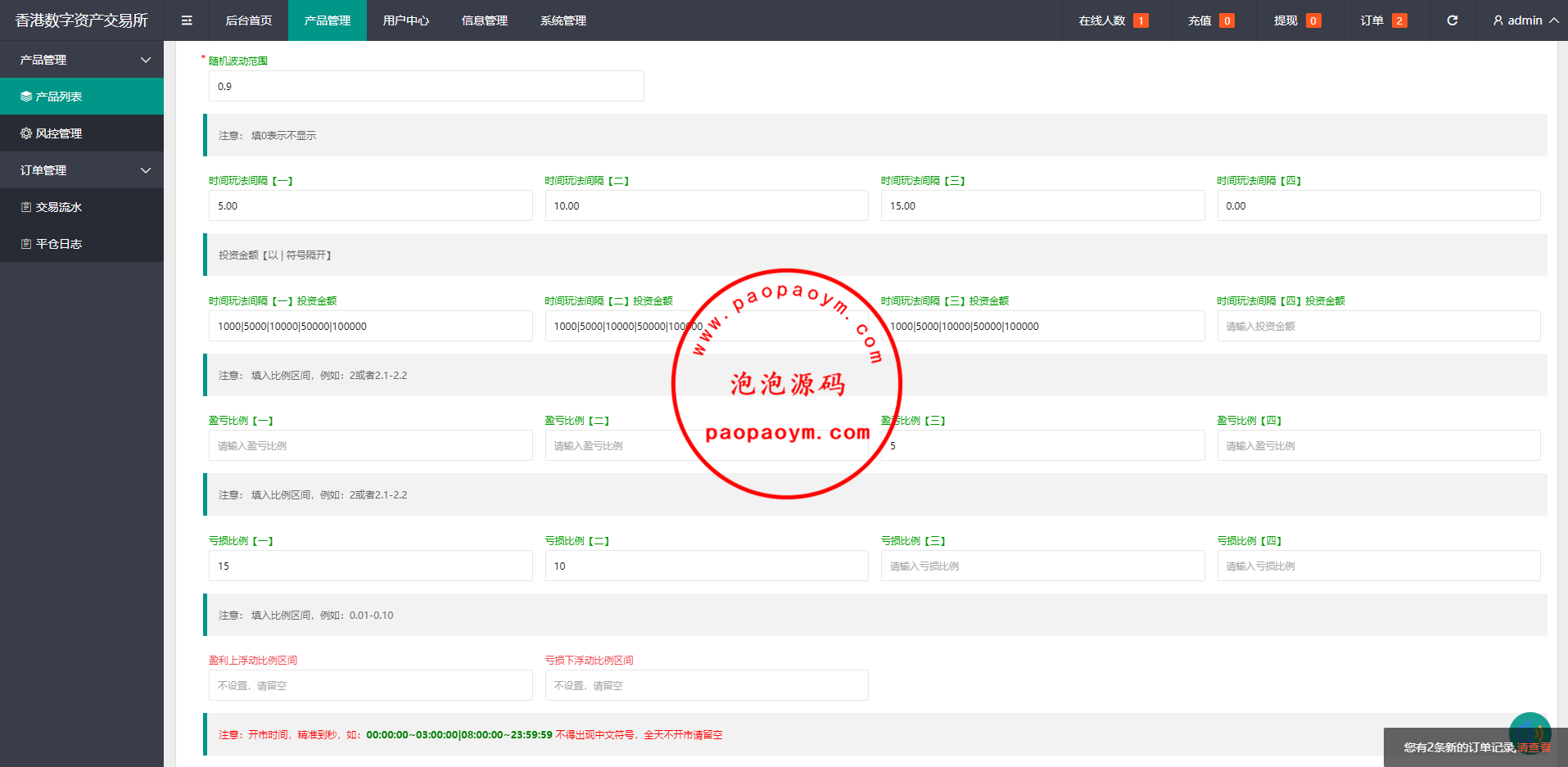Click the 交易流水 document icon
Screen dimensions: 1568x767
(26, 207)
